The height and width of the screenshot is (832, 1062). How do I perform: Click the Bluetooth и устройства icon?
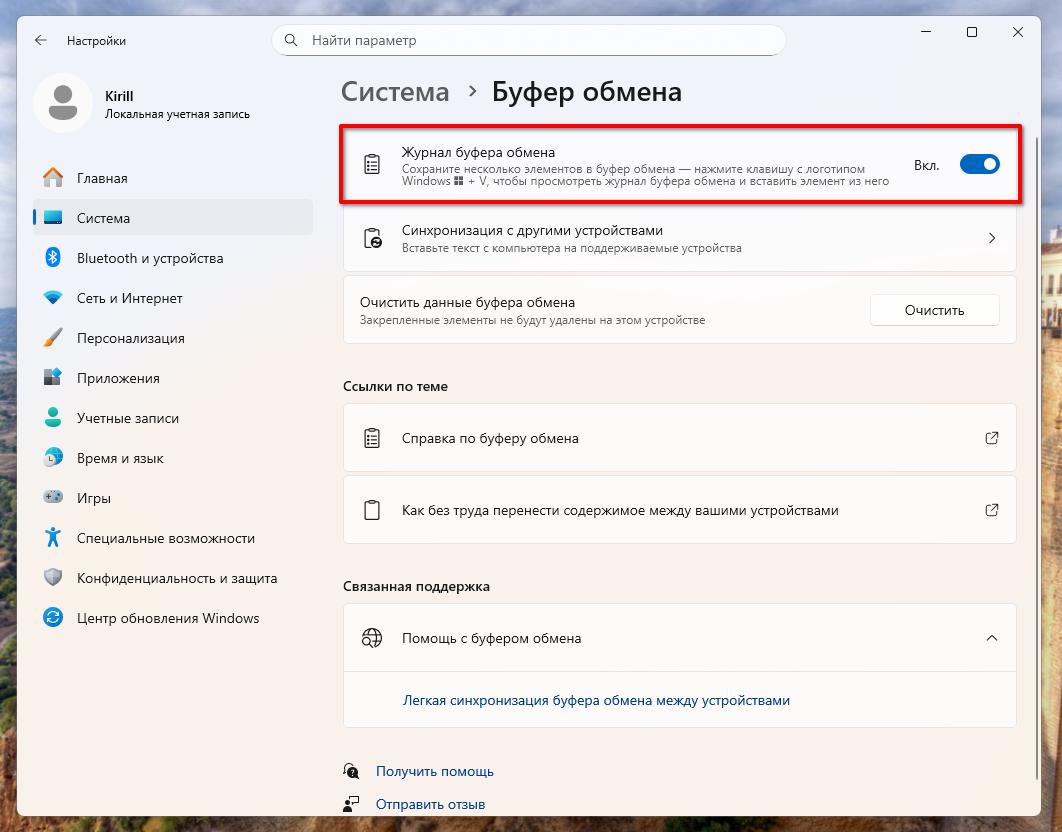click(54, 258)
